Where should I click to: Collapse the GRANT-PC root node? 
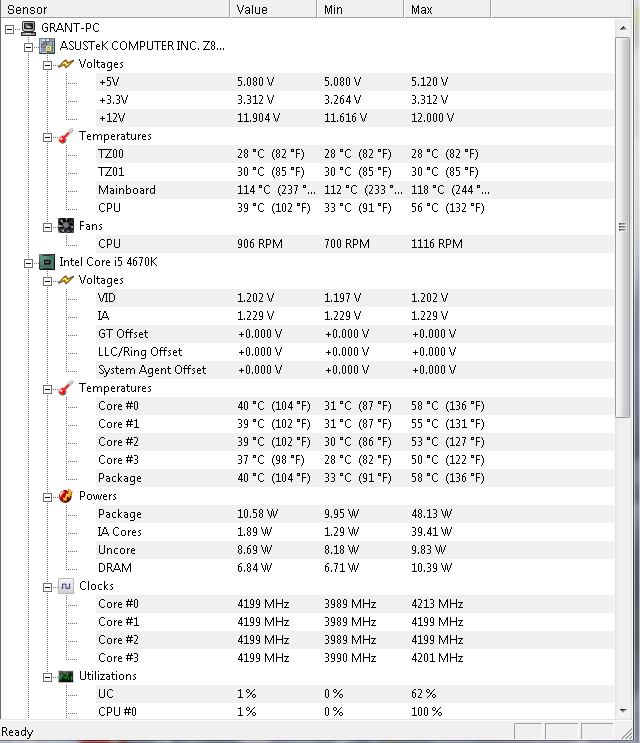pyautogui.click(x=9, y=29)
